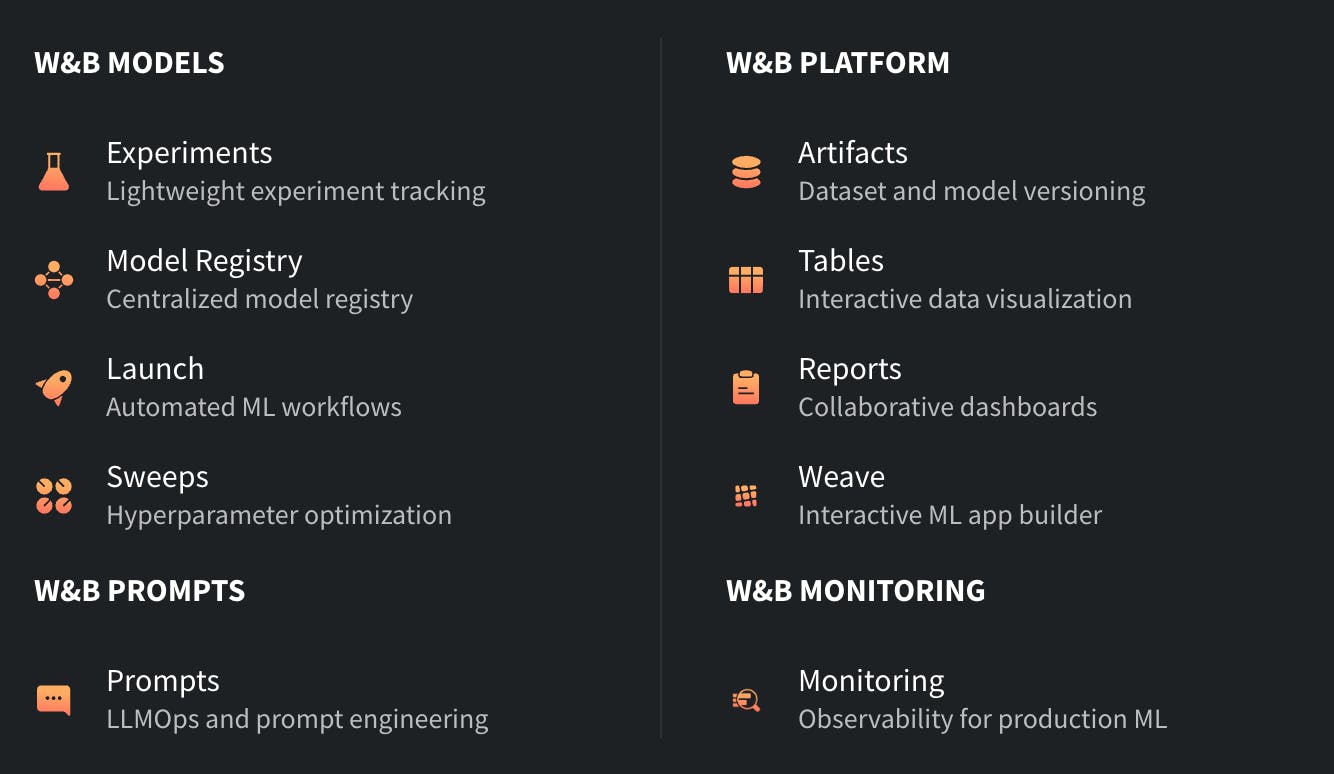
Task: Select the Monitoring title link
Action: tap(871, 681)
